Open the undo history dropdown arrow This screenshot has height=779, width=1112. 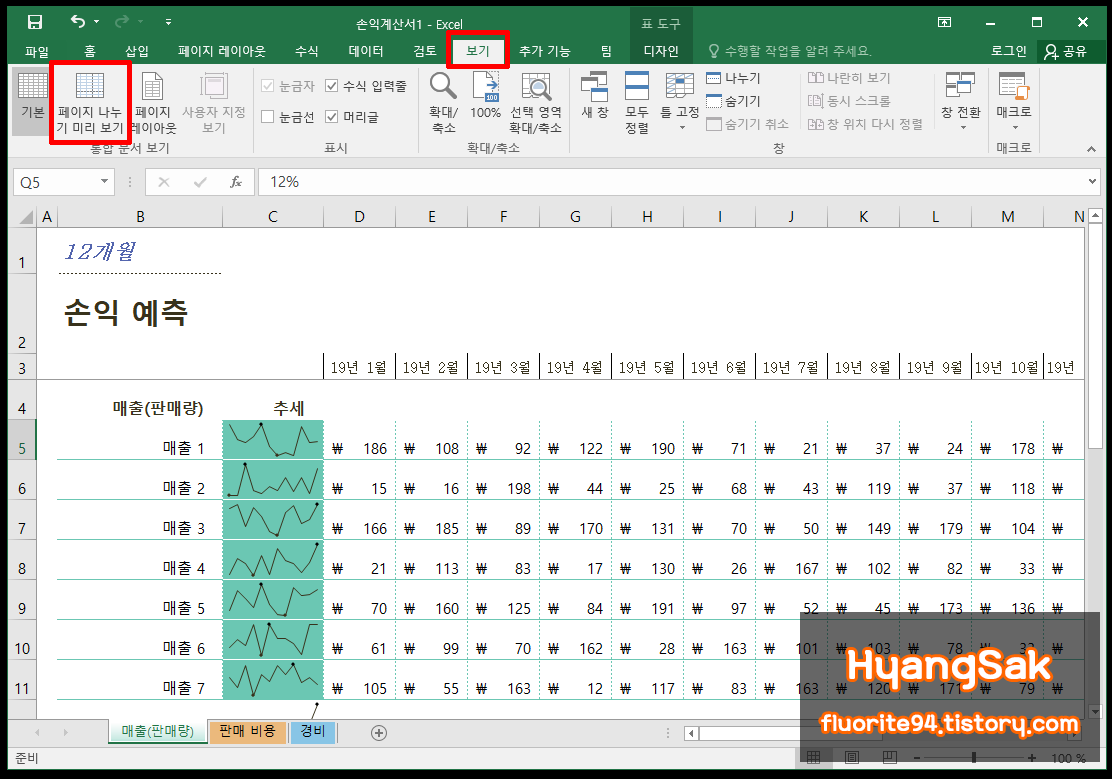tap(96, 23)
